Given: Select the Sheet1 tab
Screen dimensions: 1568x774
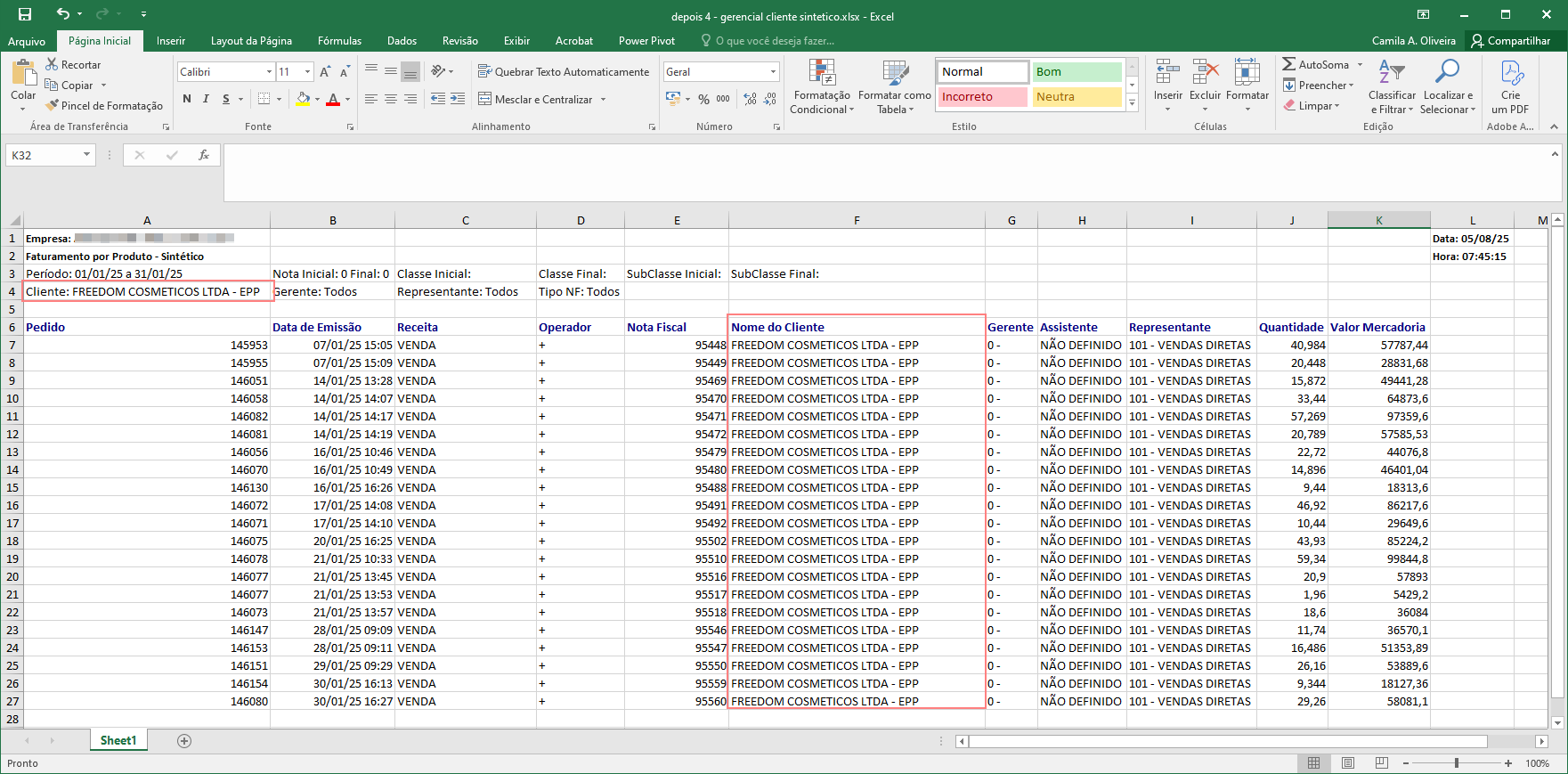Looking at the screenshot, I should click(x=118, y=741).
